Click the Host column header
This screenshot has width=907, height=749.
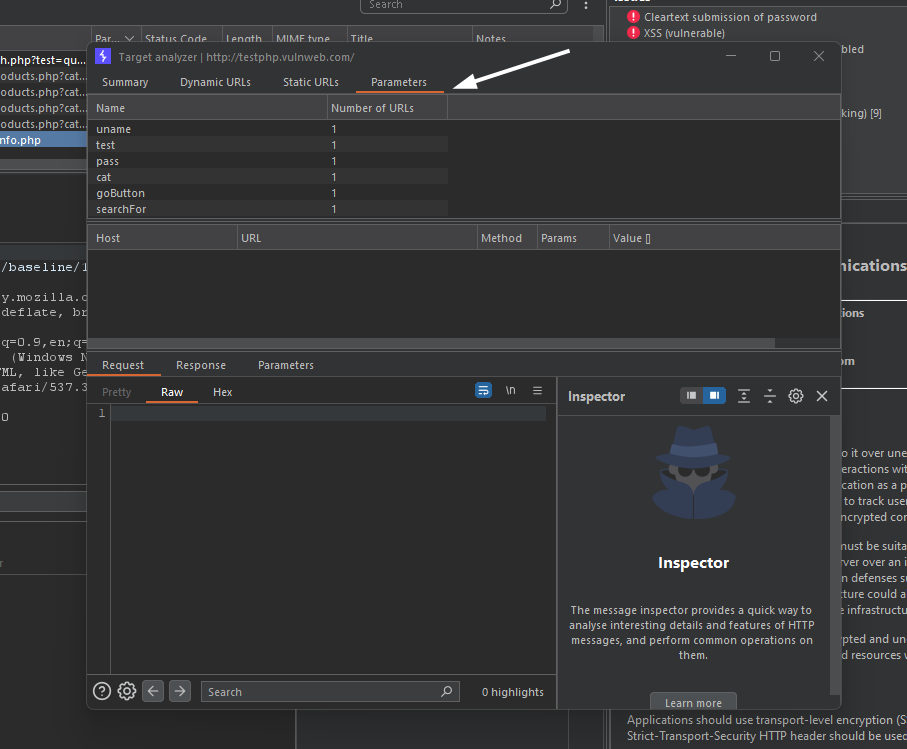(162, 238)
